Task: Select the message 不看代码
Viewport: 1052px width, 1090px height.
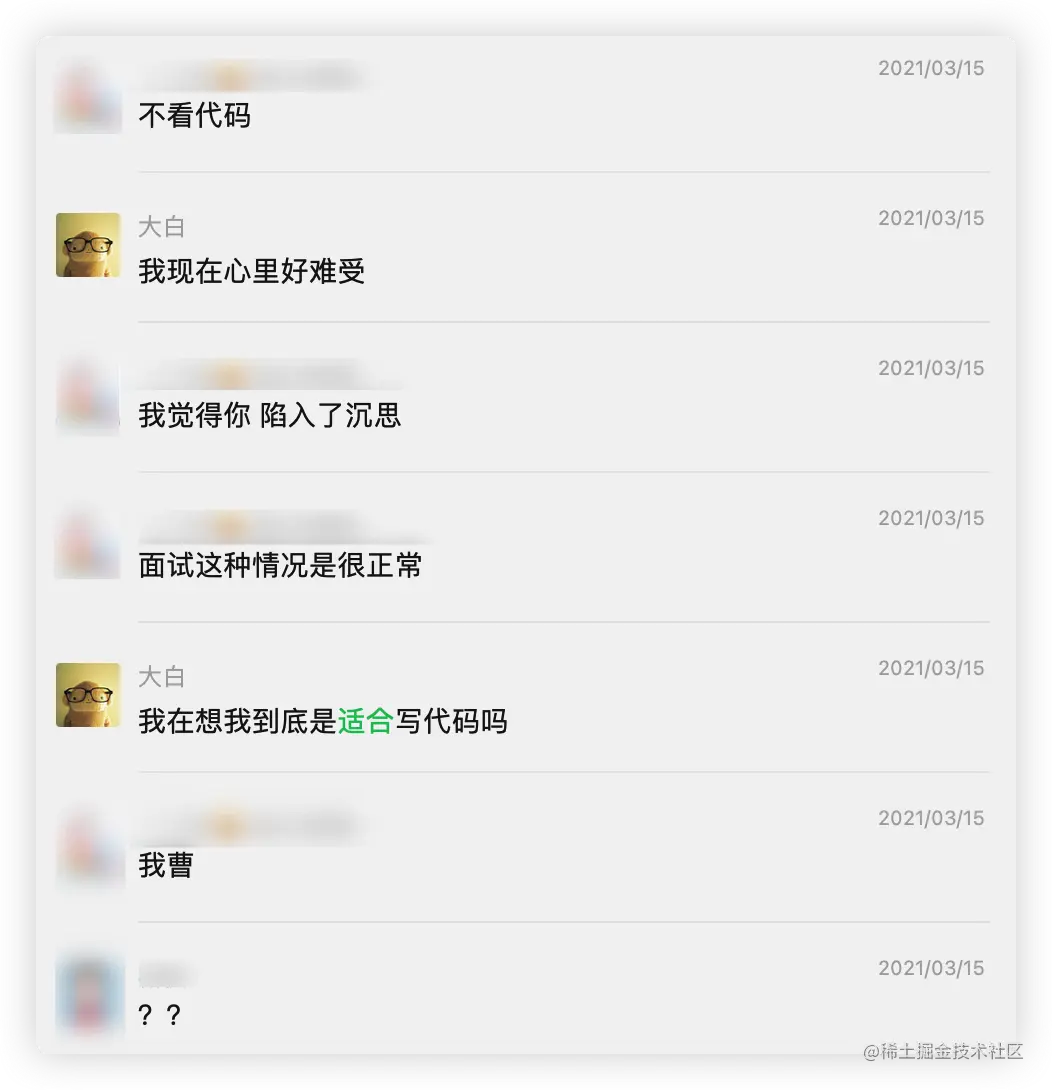Action: 195,115
